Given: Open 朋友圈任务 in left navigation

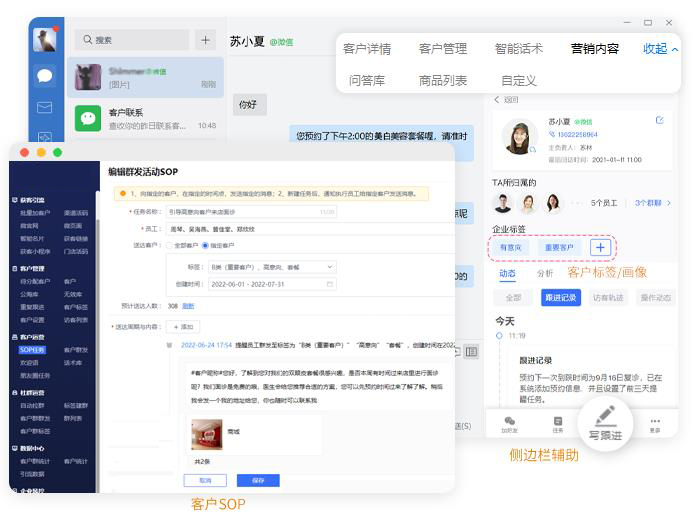Looking at the screenshot, I should coord(35,376).
